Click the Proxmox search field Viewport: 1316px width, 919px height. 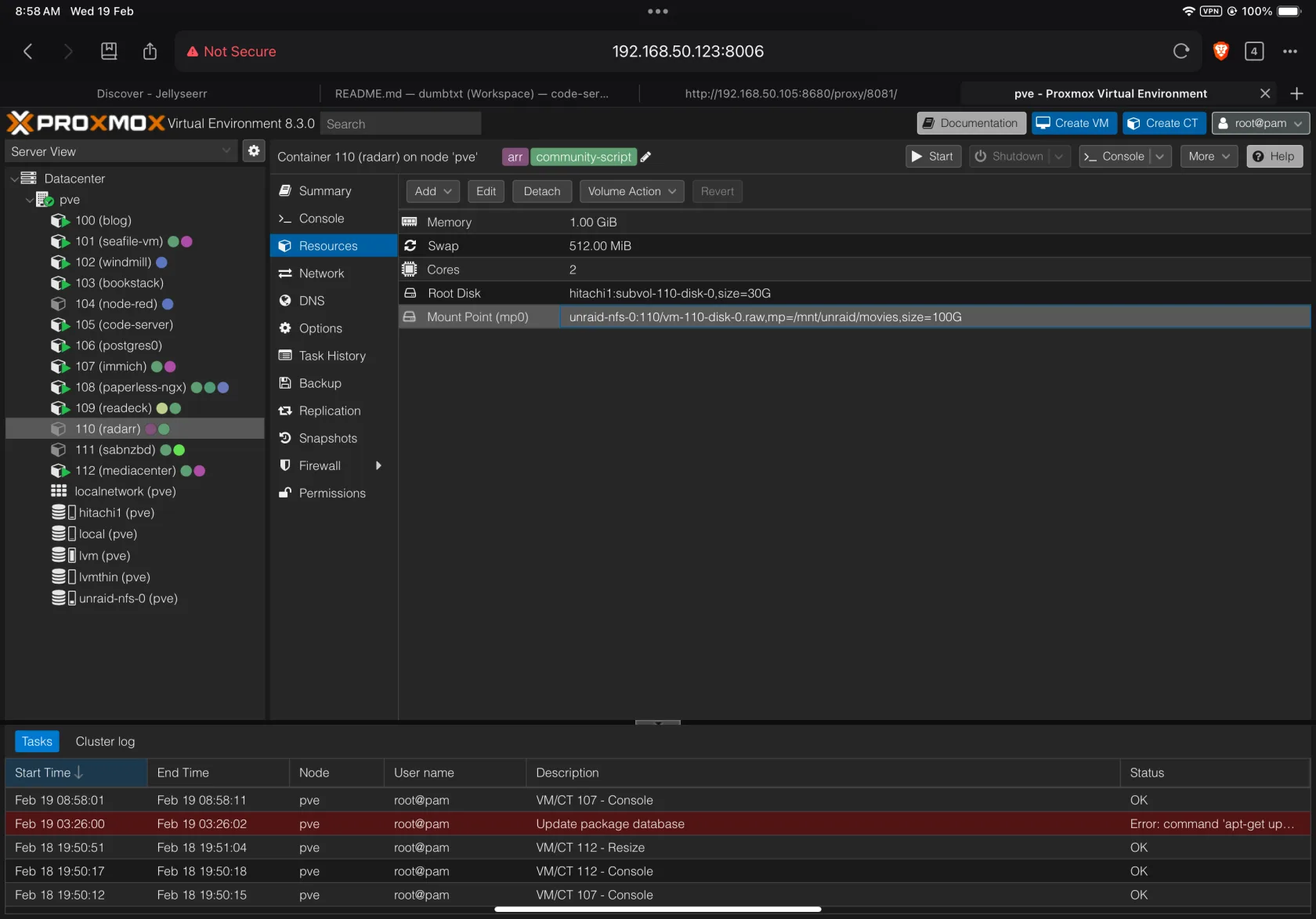pos(400,124)
